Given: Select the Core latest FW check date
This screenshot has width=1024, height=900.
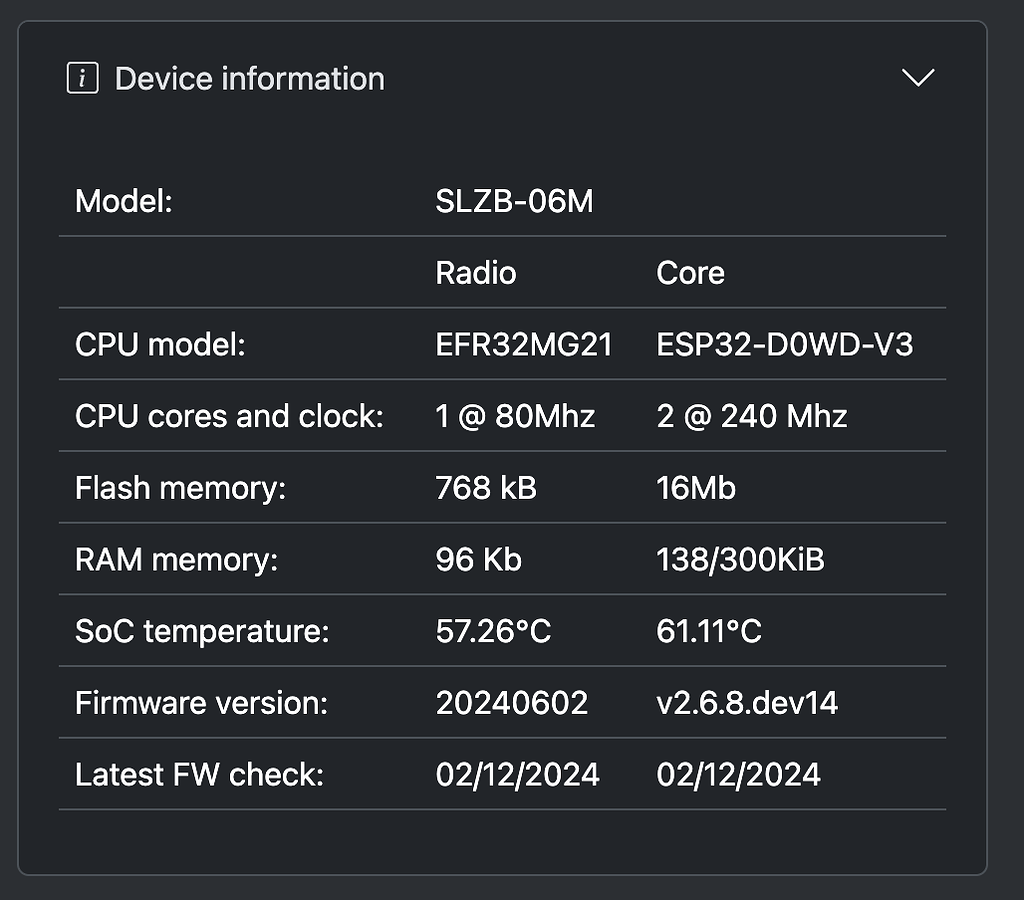Looking at the screenshot, I should click(737, 773).
